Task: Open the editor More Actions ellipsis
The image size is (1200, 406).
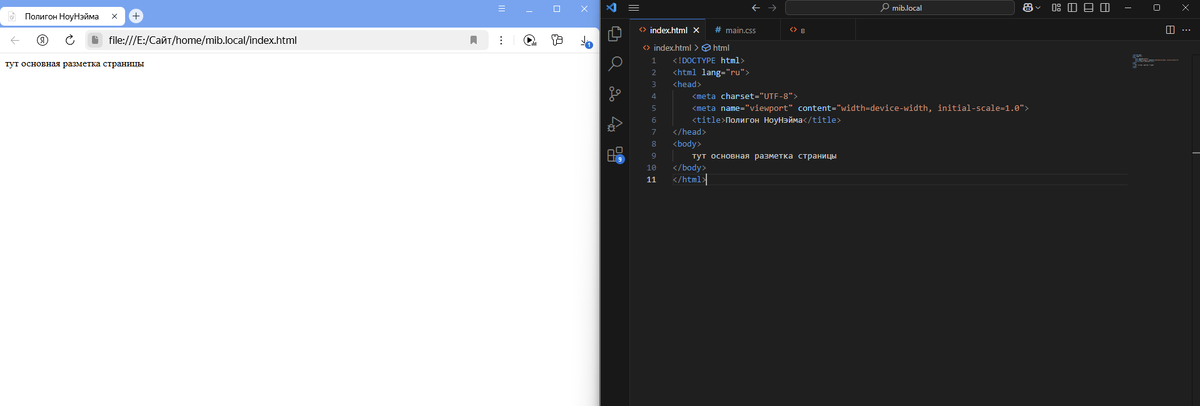Action: (1188, 30)
